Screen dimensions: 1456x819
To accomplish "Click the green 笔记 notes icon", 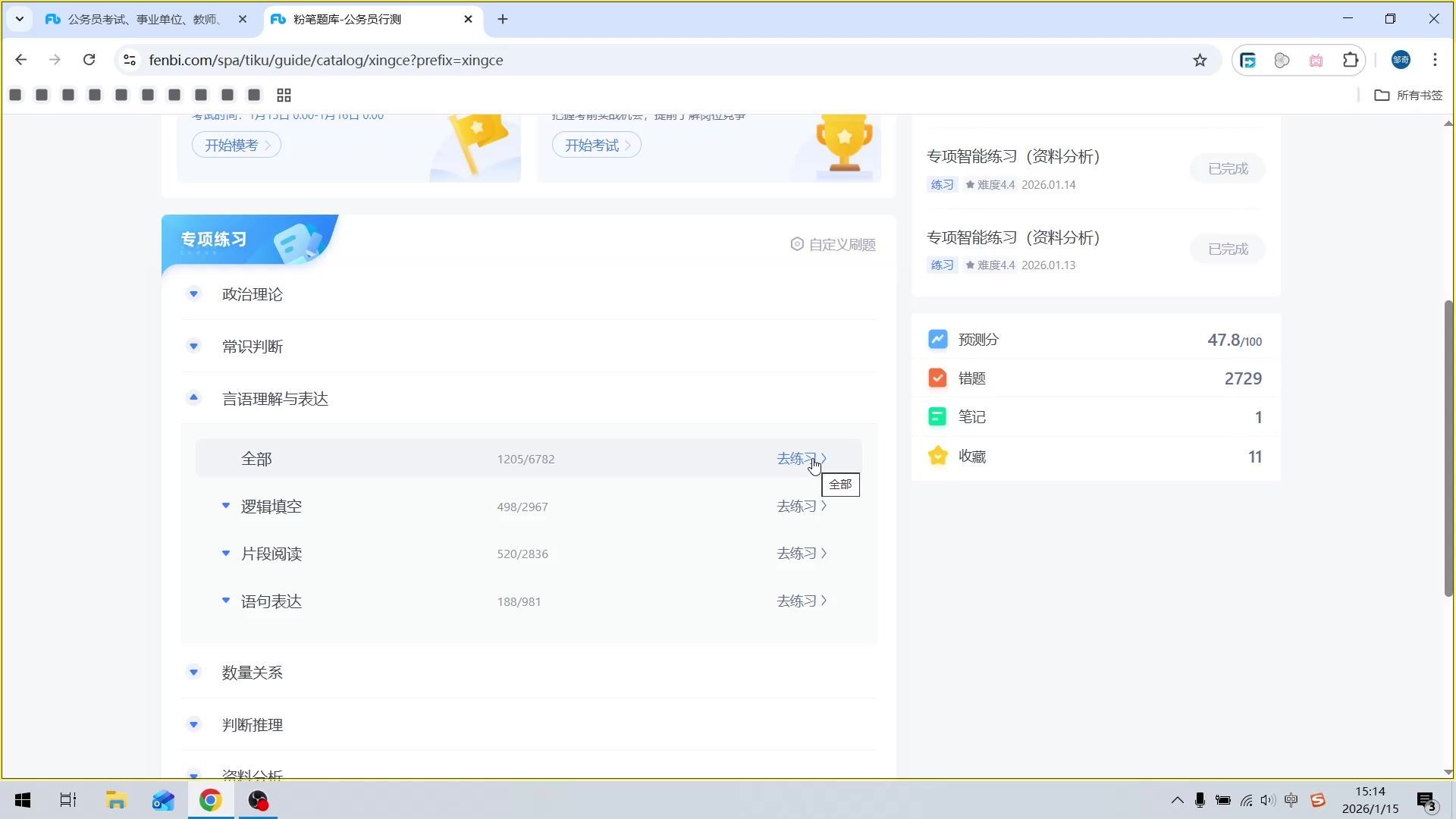I will [x=937, y=416].
